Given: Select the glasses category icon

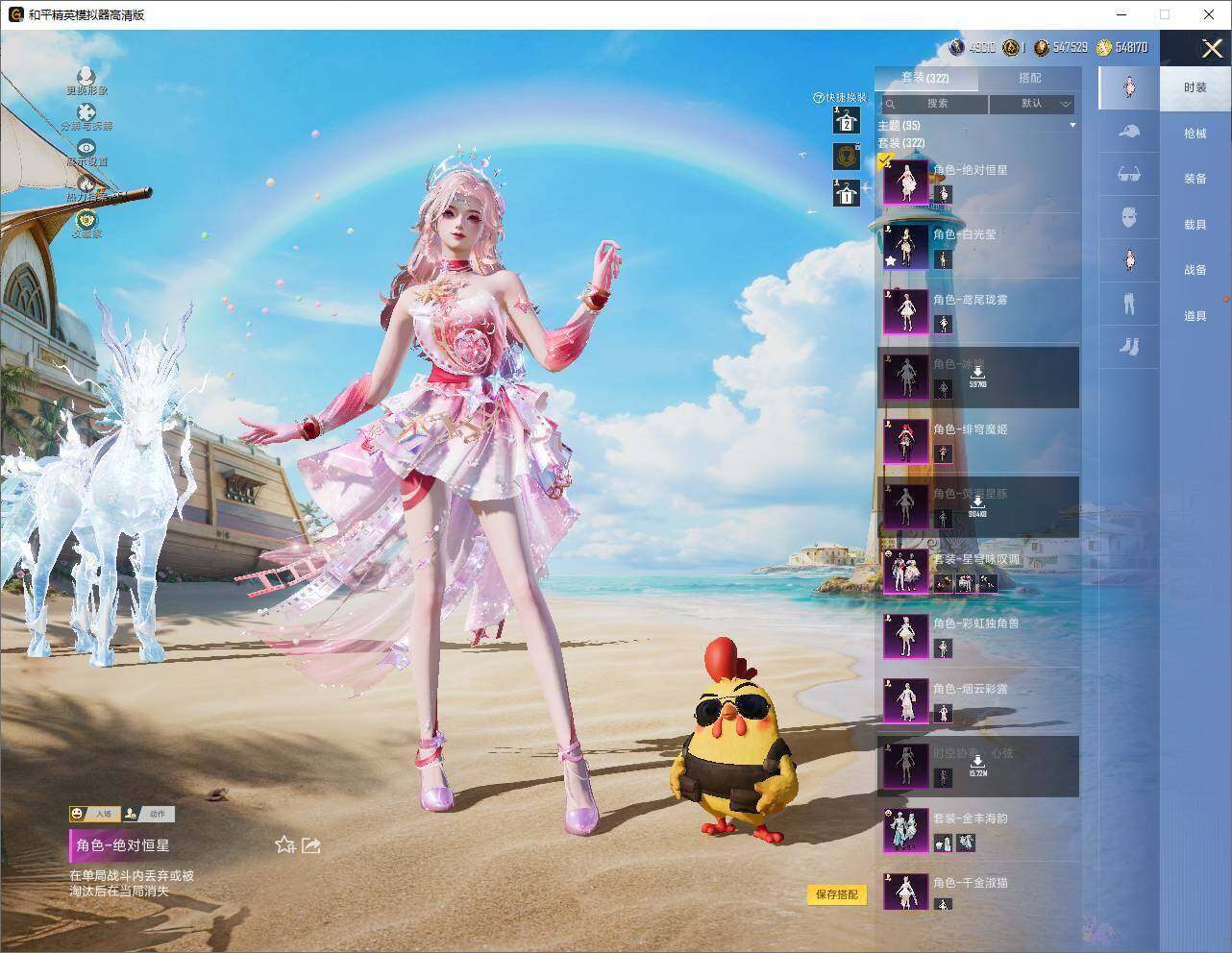Looking at the screenshot, I should tap(1129, 174).
